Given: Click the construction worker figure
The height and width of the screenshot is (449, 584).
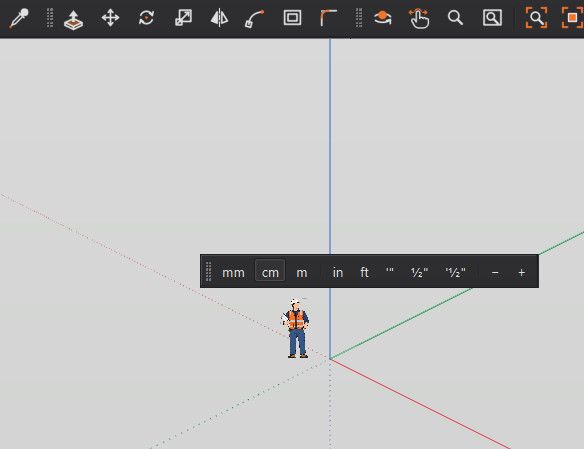Looking at the screenshot, I should (x=296, y=328).
